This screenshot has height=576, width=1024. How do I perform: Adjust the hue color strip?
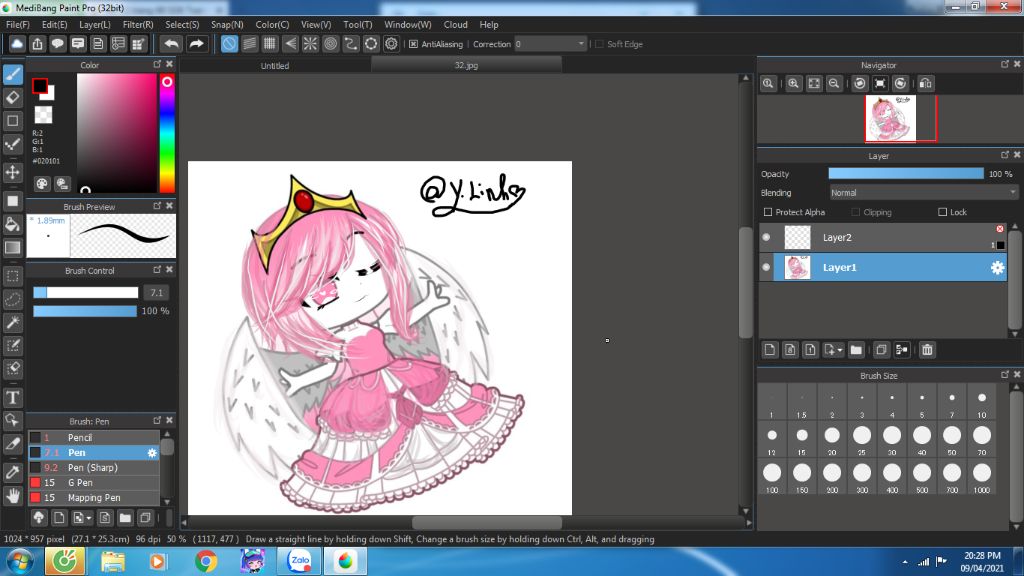[167, 133]
